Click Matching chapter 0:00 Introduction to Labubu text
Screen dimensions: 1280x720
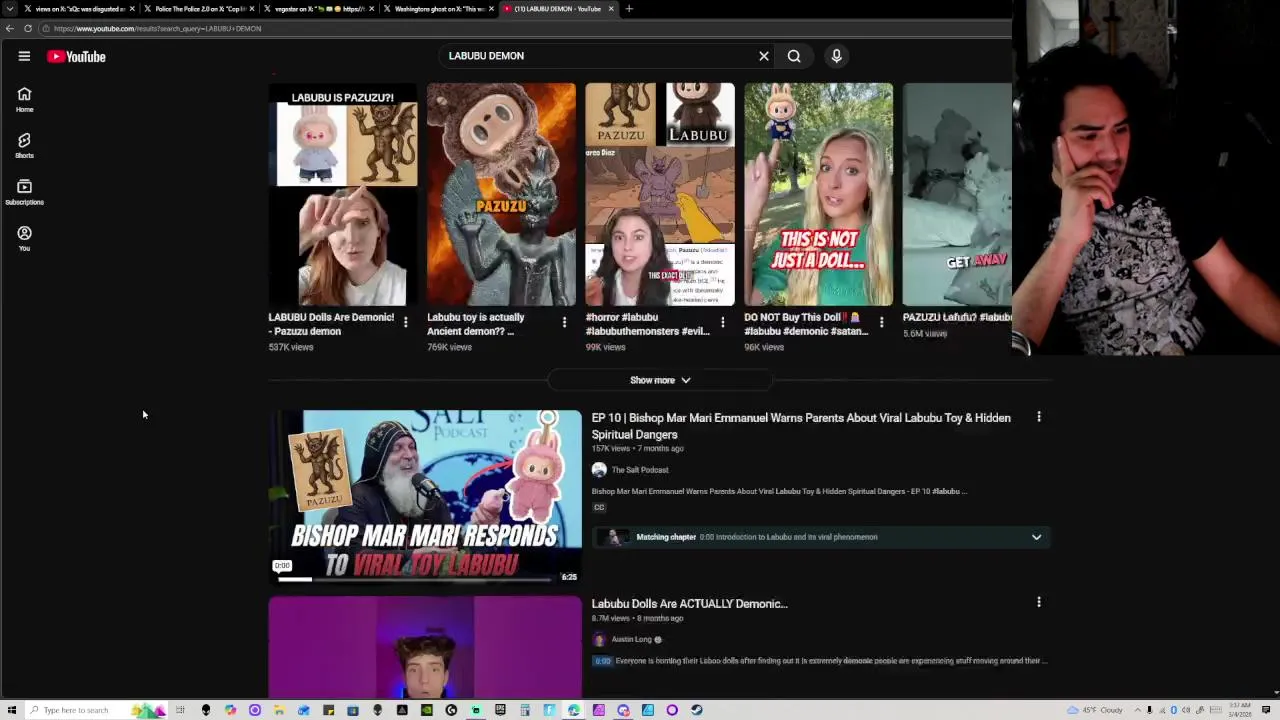tap(757, 537)
